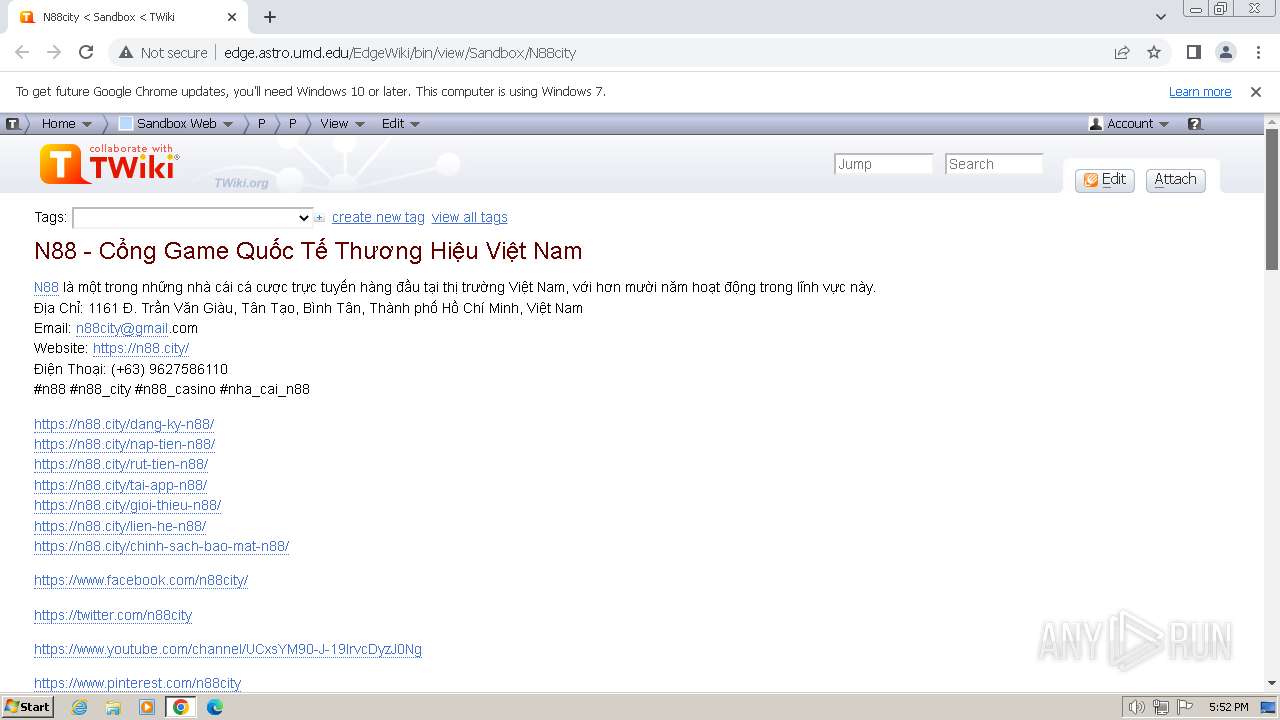Expand the Home dropdown menu
The height and width of the screenshot is (720, 1280).
[66, 124]
